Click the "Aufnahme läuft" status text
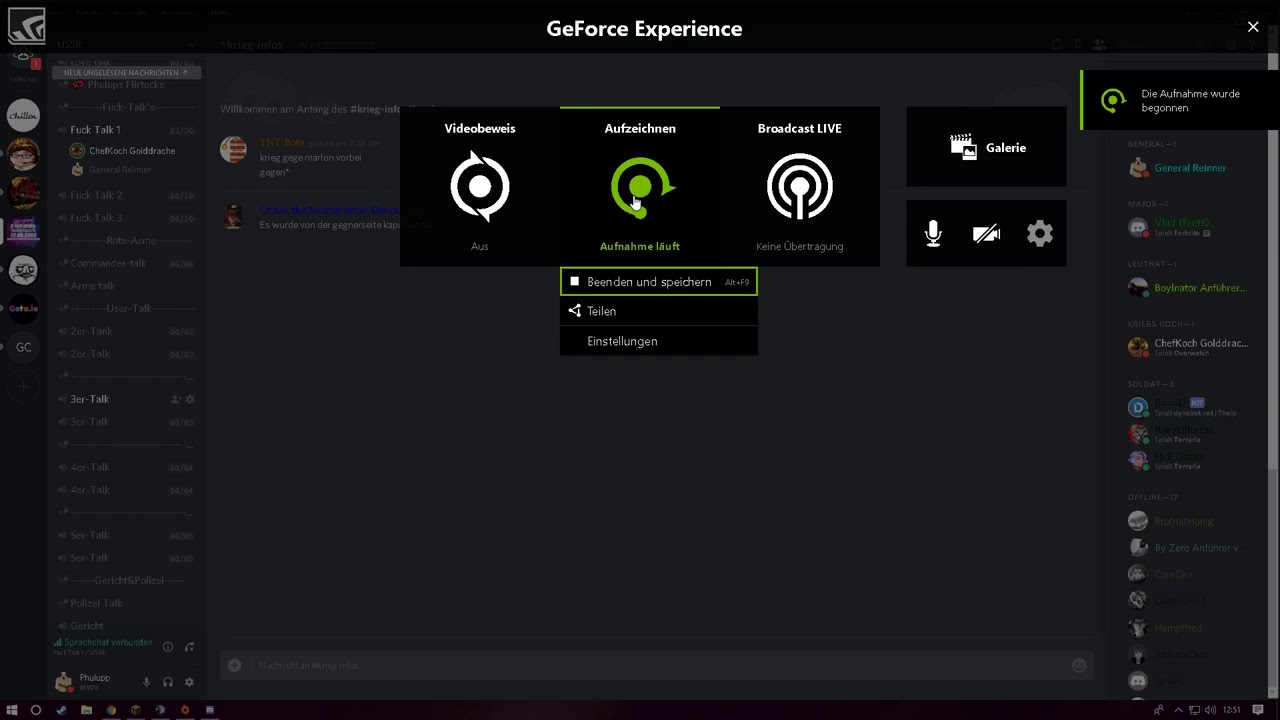1280x720 pixels. point(640,246)
